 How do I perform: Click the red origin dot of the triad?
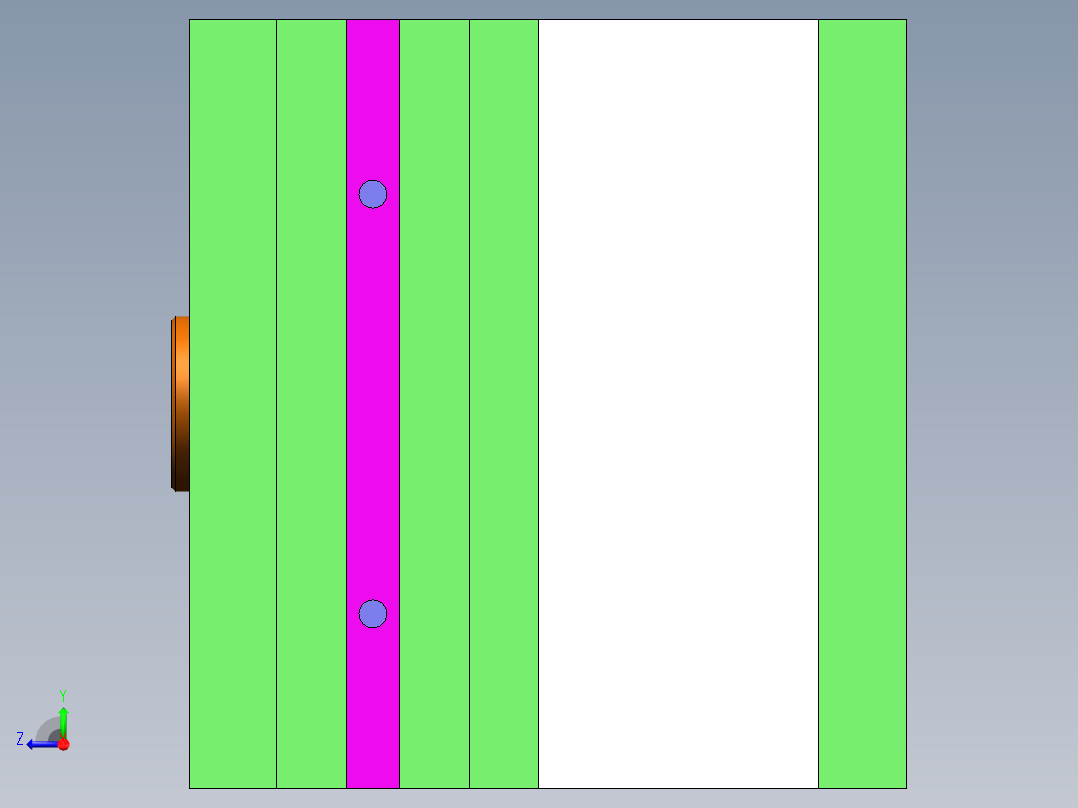(63, 744)
